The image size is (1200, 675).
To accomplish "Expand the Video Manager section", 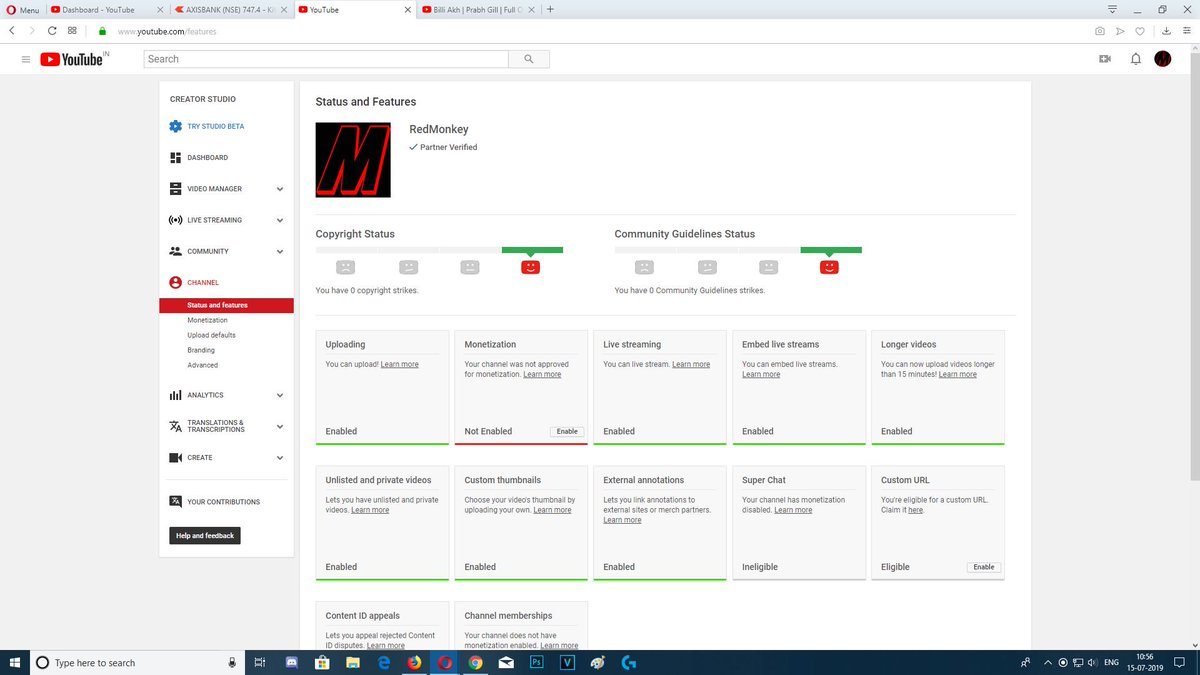I will click(280, 189).
